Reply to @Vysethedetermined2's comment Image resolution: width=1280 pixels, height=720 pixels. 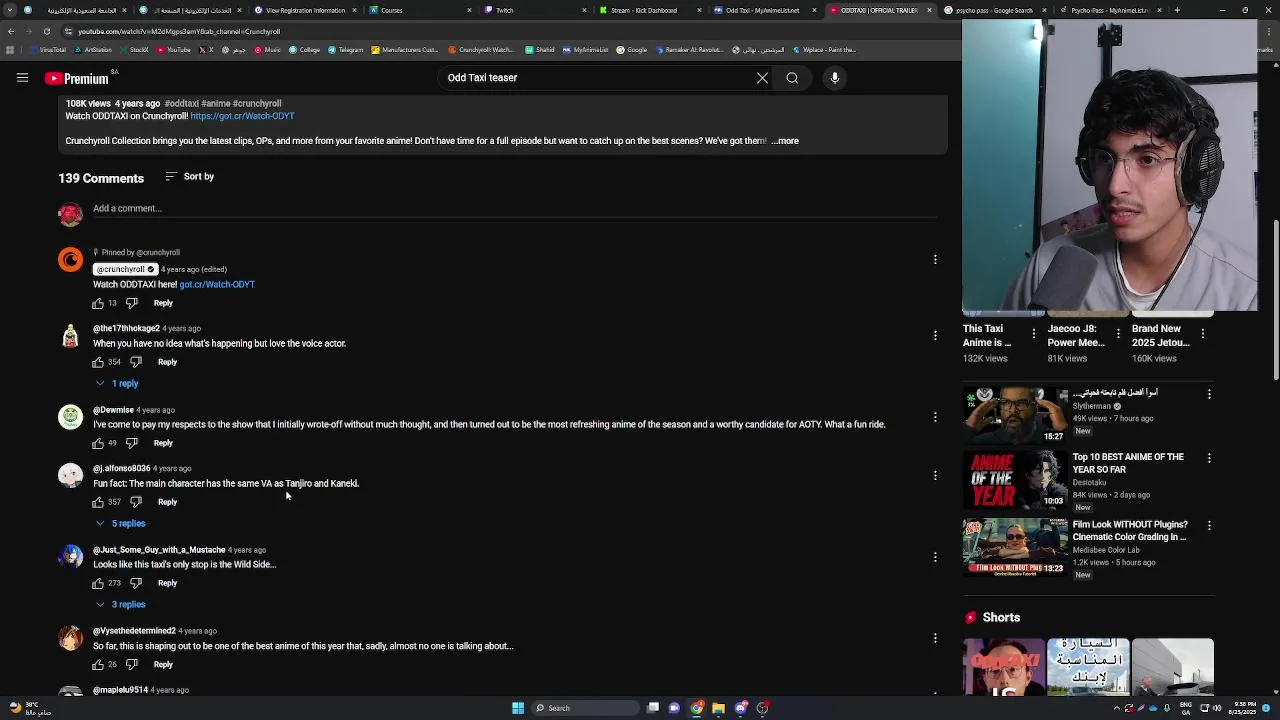tap(163, 665)
